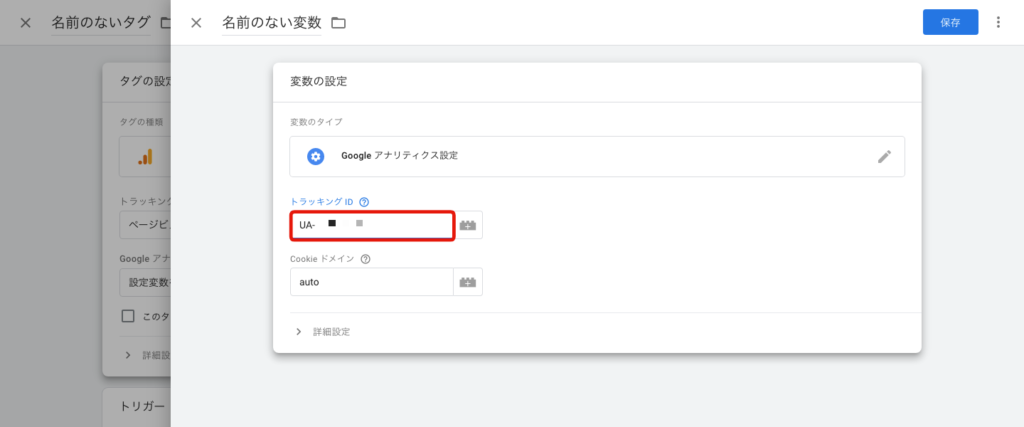Toggle the このタ checkbox in tag panel
Viewport: 1024px width, 427px height.
(128, 317)
